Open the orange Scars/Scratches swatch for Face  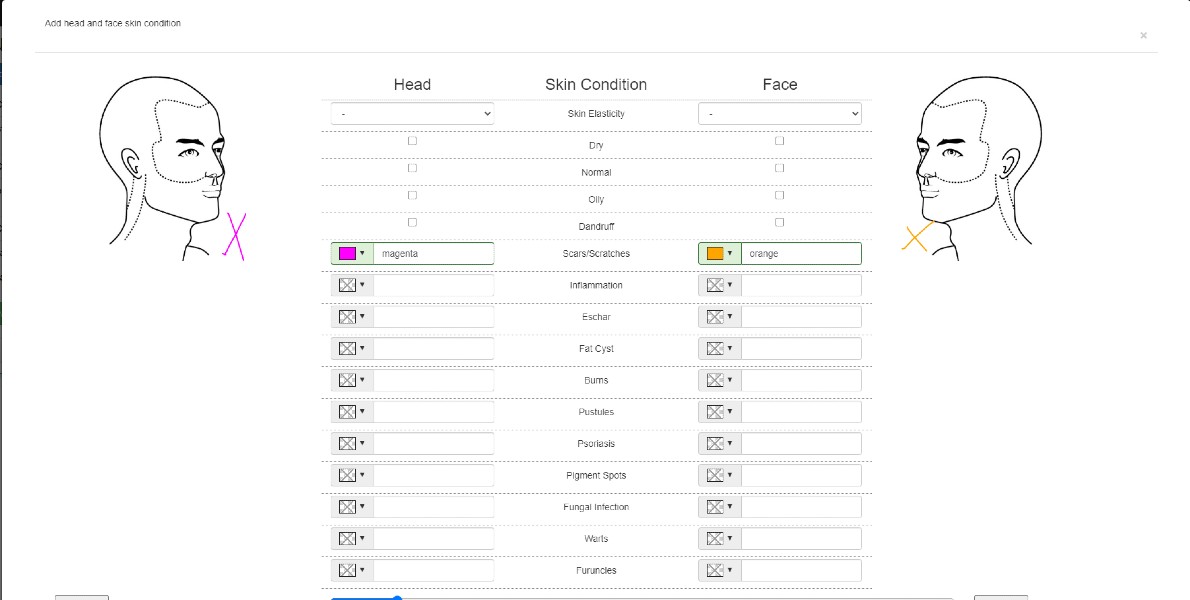pos(718,254)
